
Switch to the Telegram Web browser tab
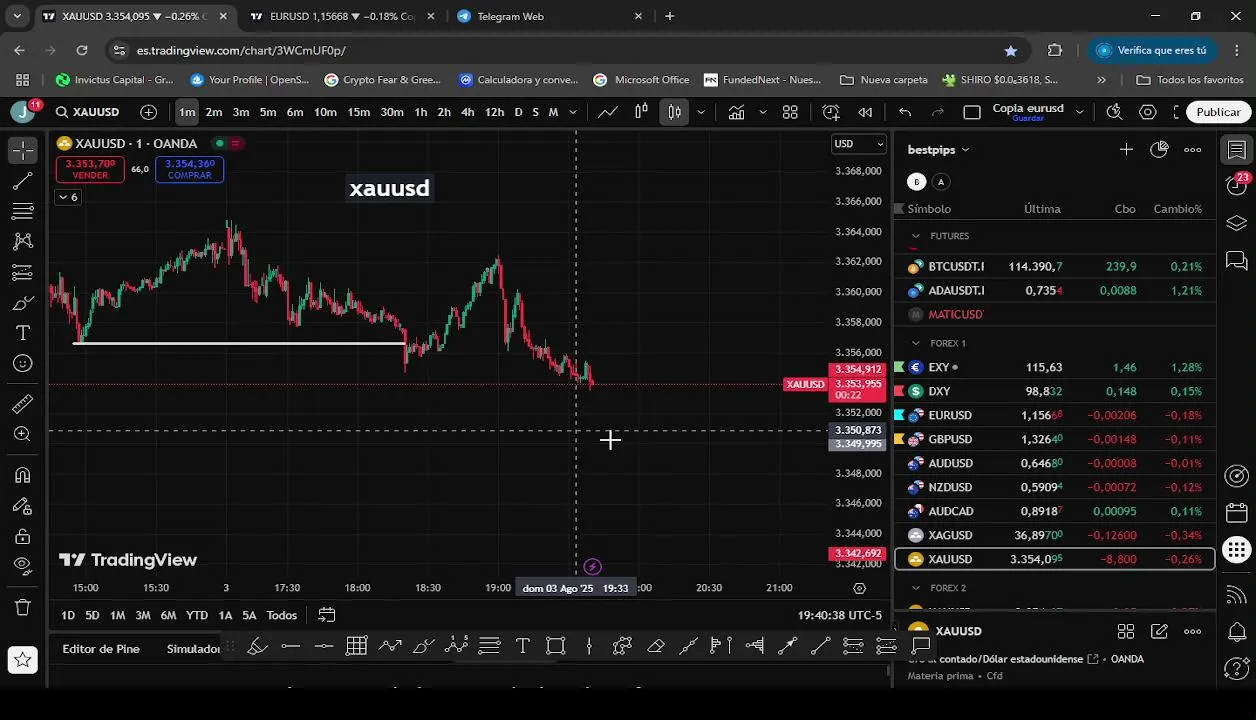click(551, 16)
